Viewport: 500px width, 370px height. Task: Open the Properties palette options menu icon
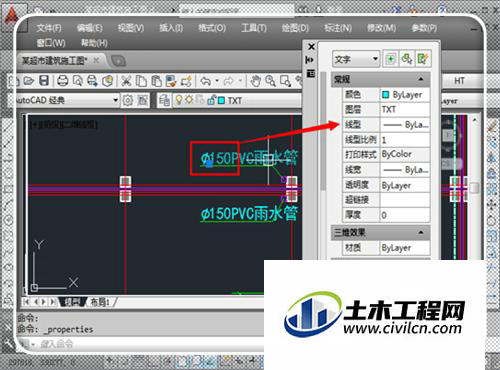click(311, 73)
